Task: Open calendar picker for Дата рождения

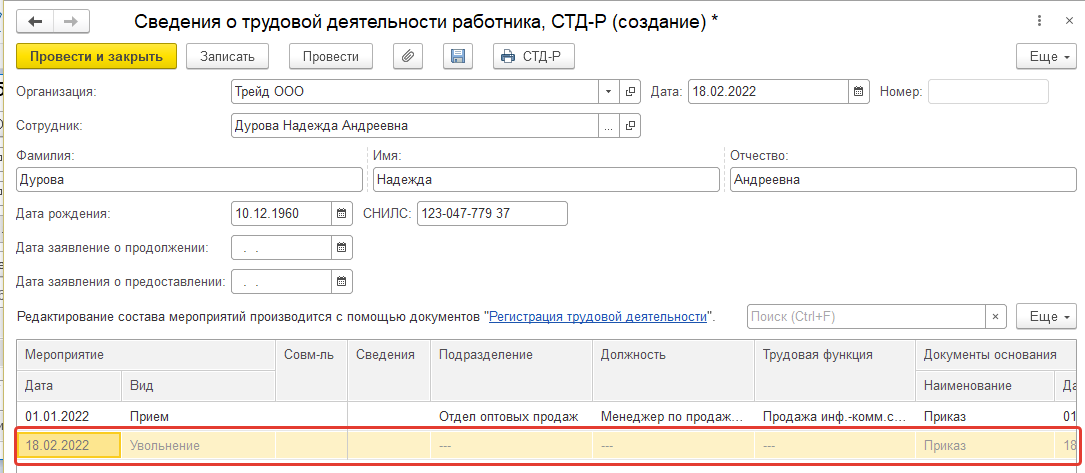Action: click(x=341, y=214)
